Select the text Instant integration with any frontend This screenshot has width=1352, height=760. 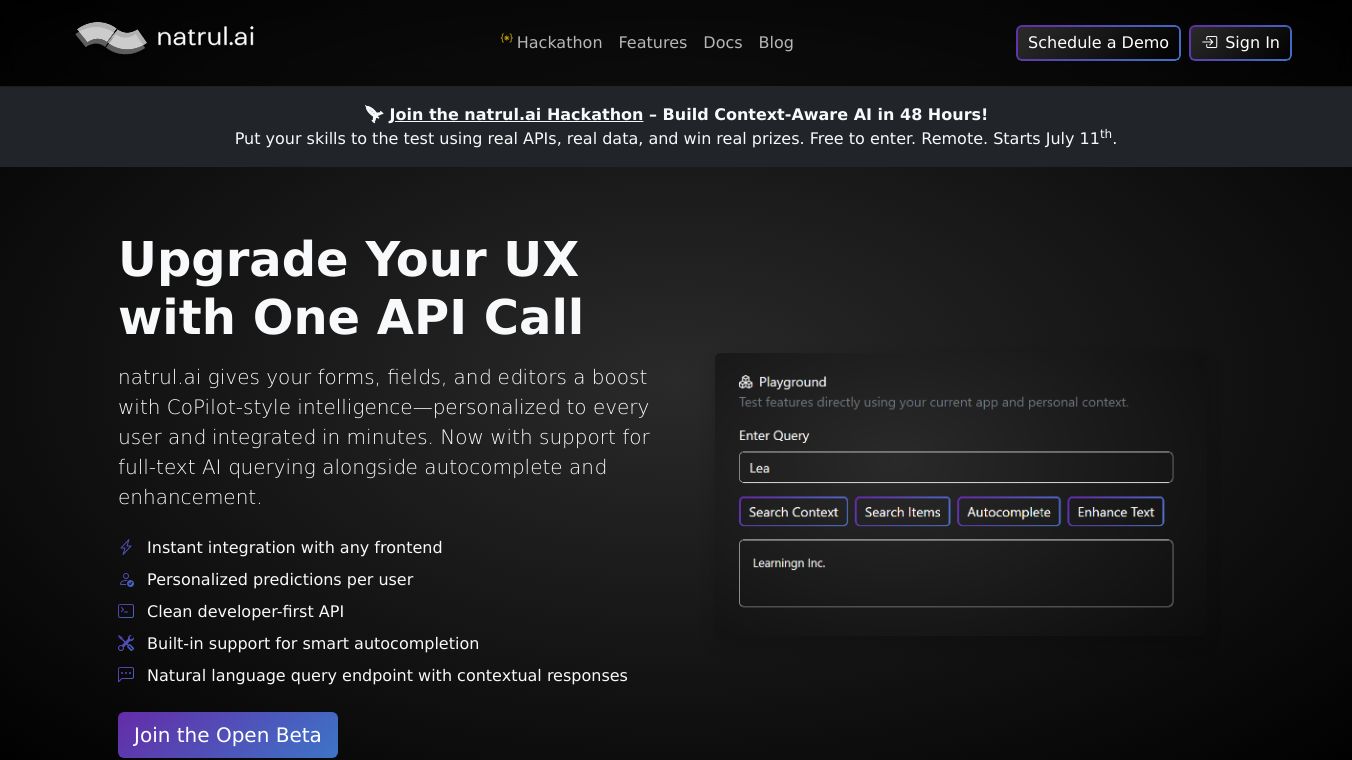click(295, 547)
